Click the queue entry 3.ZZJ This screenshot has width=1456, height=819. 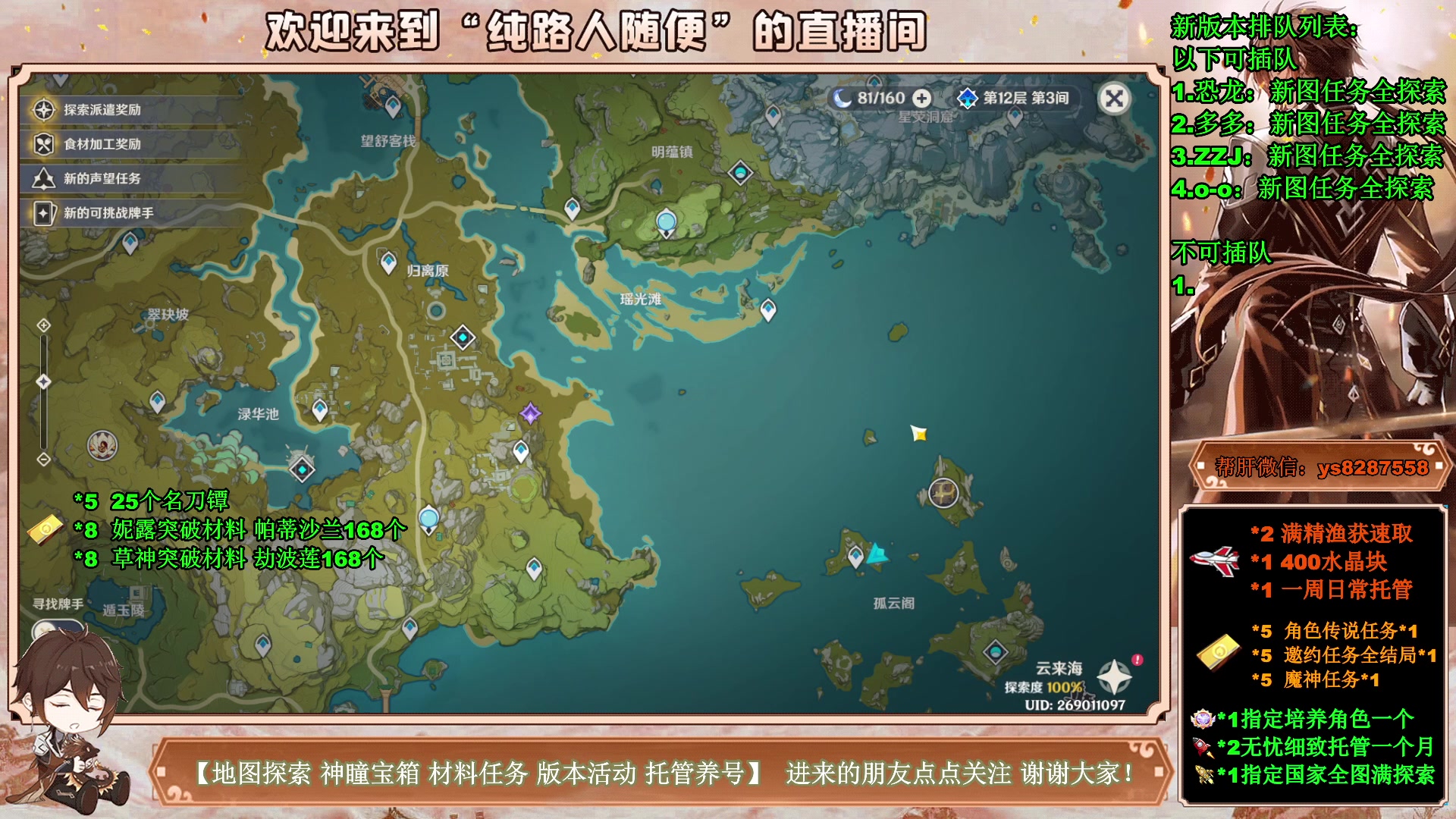pos(1307,156)
